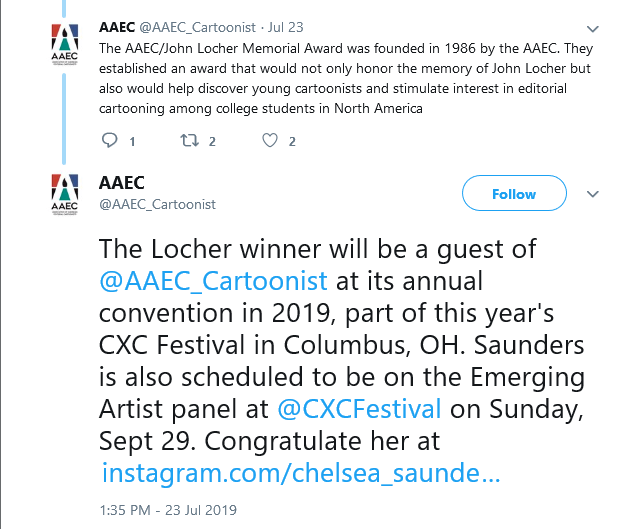Click AAEC avatar on the main tweet
Screen dimensions: 640x529
[x=62, y=192]
